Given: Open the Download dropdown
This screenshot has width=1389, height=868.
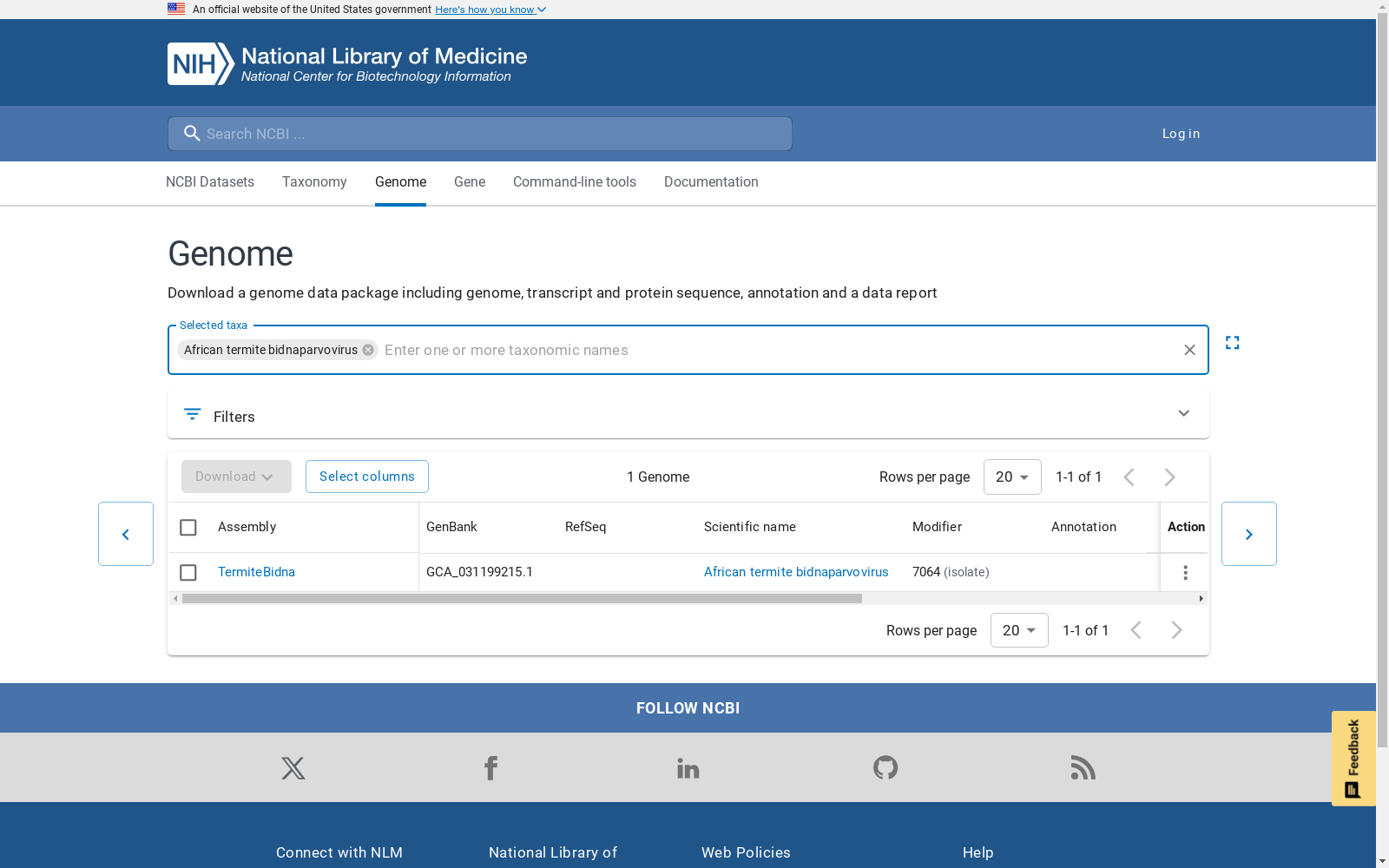Looking at the screenshot, I should pos(236,477).
